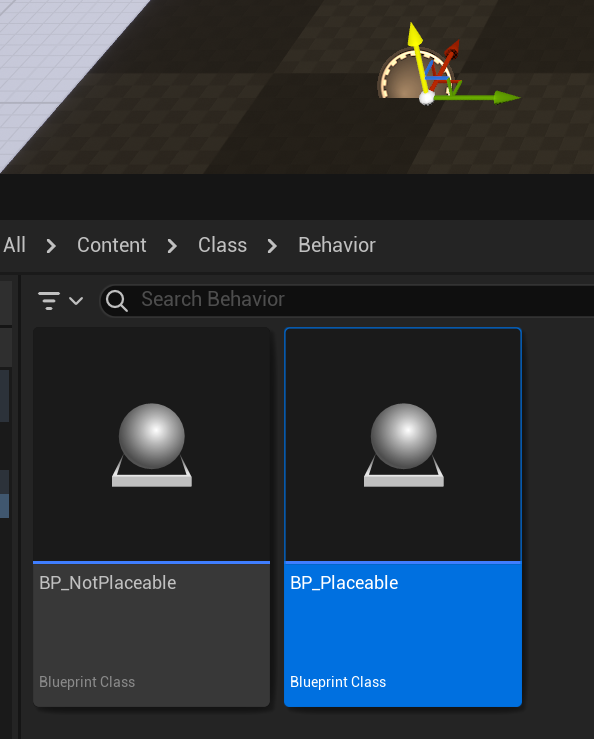Open Class folder in breadcrumb

(x=223, y=245)
